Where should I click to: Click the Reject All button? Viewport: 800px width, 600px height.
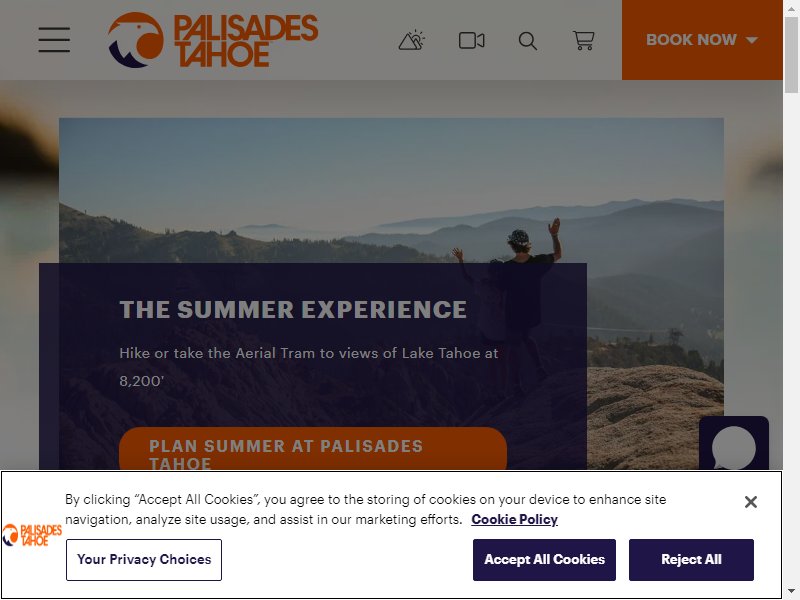pyautogui.click(x=691, y=560)
